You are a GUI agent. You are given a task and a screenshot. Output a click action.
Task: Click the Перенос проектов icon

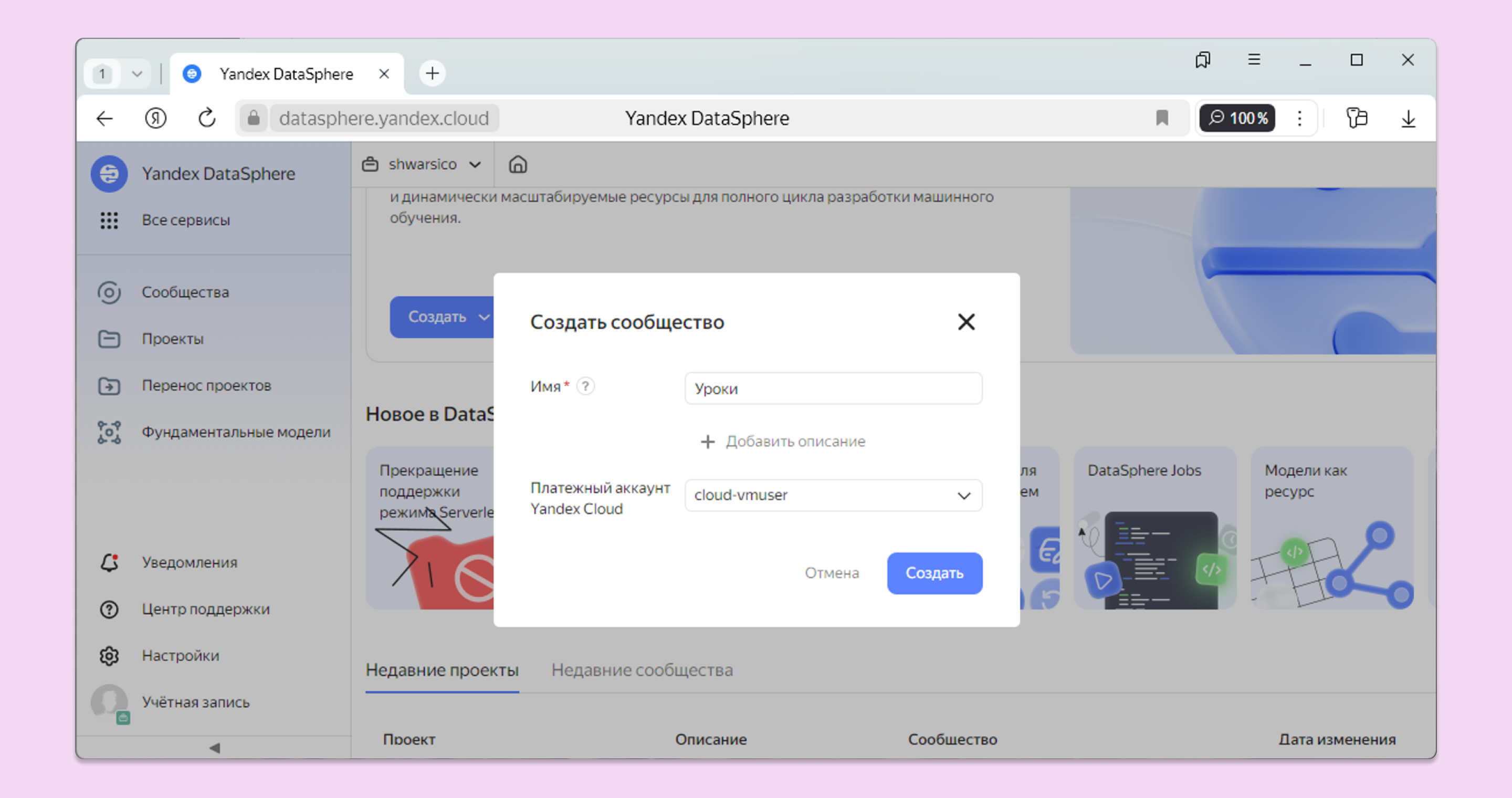109,385
